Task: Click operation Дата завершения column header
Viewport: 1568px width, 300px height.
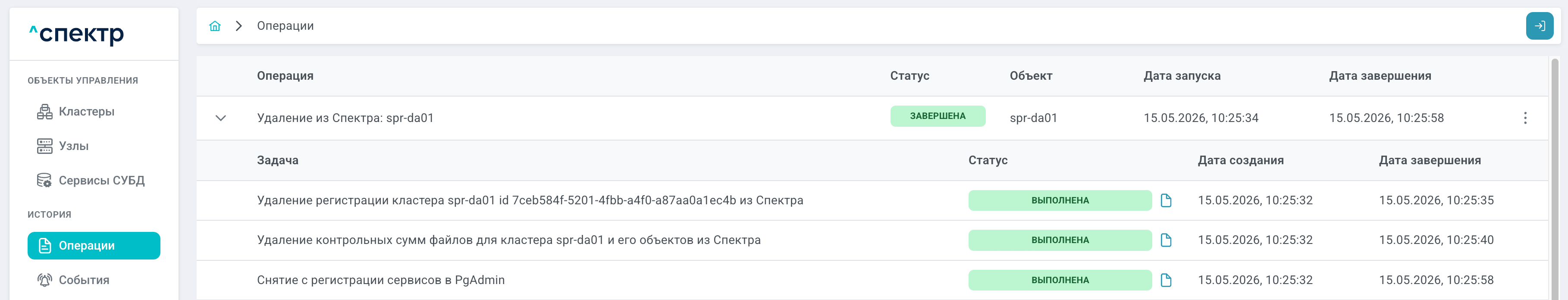Action: point(1380,76)
